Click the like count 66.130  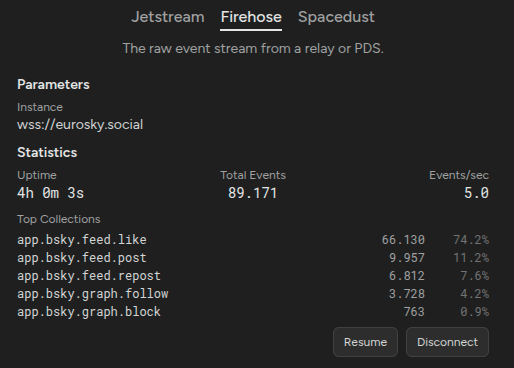click(403, 240)
